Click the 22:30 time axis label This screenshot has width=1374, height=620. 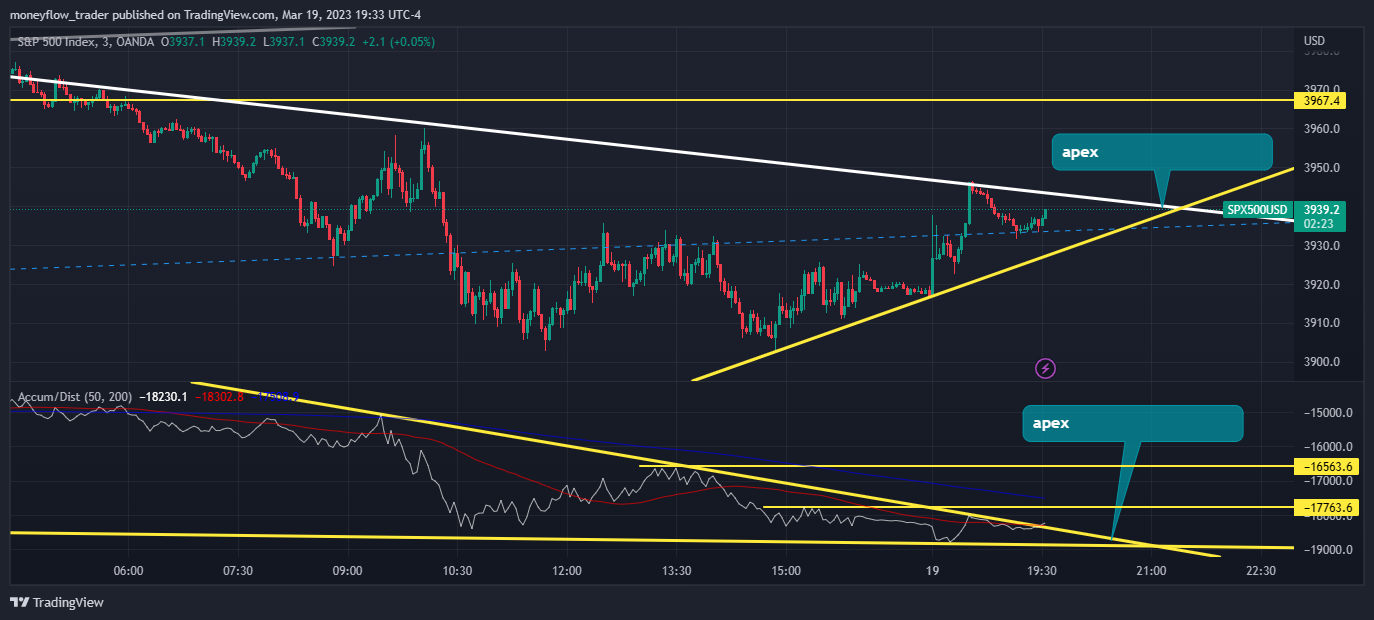pyautogui.click(x=1261, y=571)
